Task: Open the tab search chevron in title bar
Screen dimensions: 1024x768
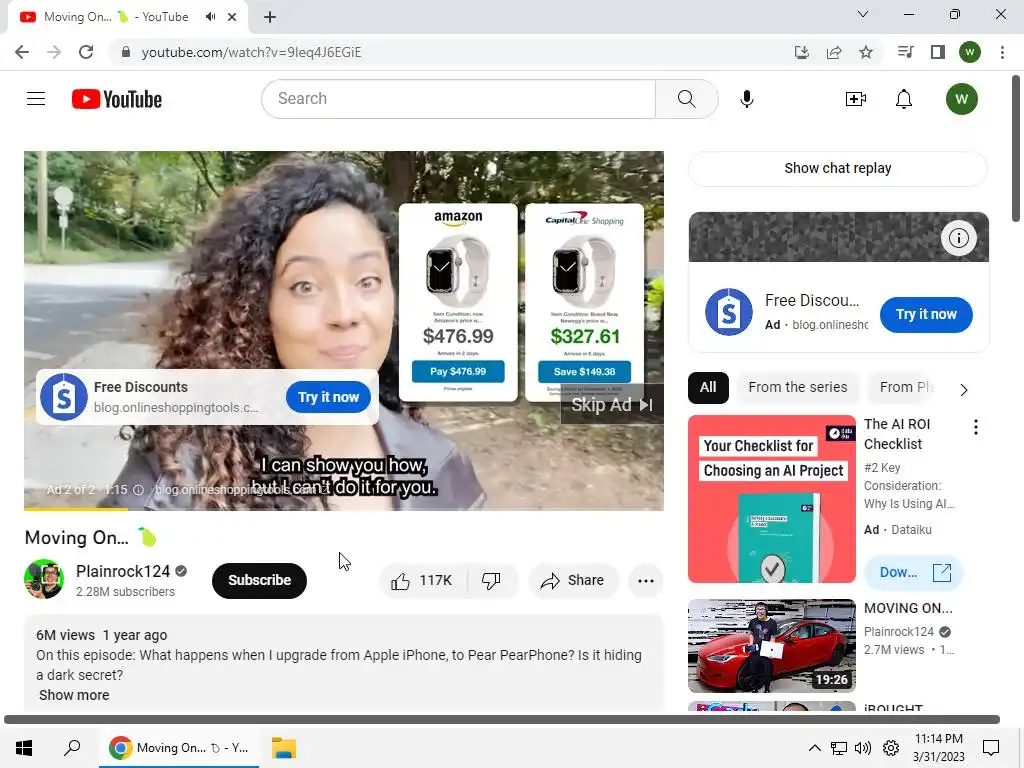Action: [x=863, y=14]
